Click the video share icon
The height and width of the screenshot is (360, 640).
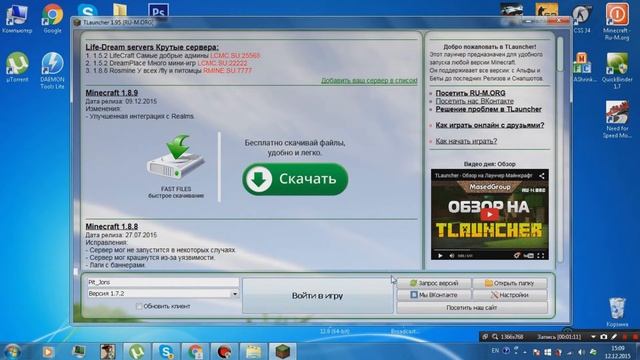542,176
